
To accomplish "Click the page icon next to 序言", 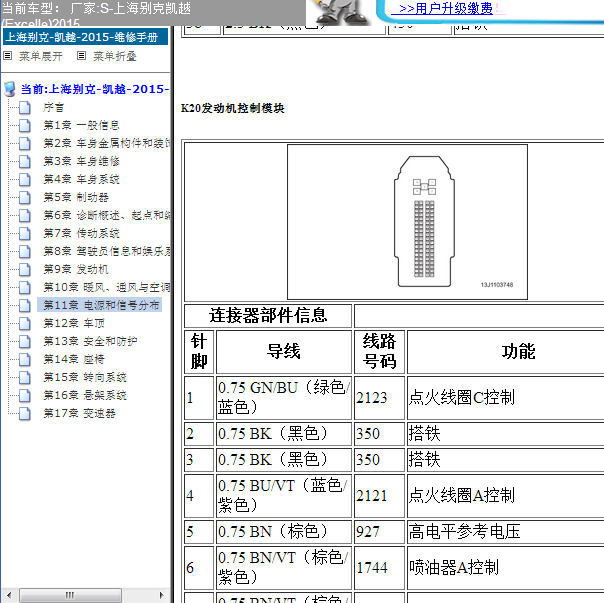I will coord(25,107).
